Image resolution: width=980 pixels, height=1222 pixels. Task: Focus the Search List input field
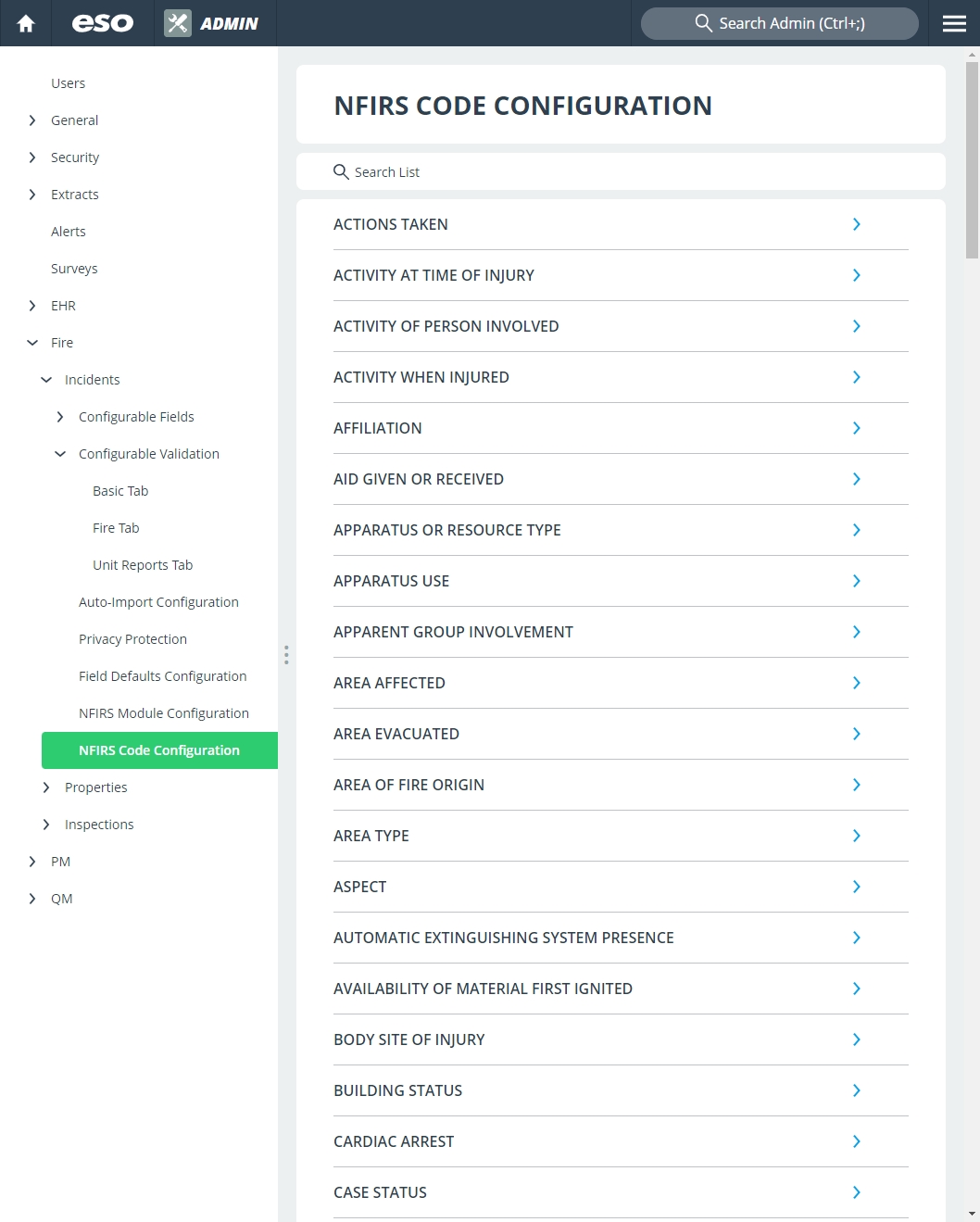click(x=621, y=171)
